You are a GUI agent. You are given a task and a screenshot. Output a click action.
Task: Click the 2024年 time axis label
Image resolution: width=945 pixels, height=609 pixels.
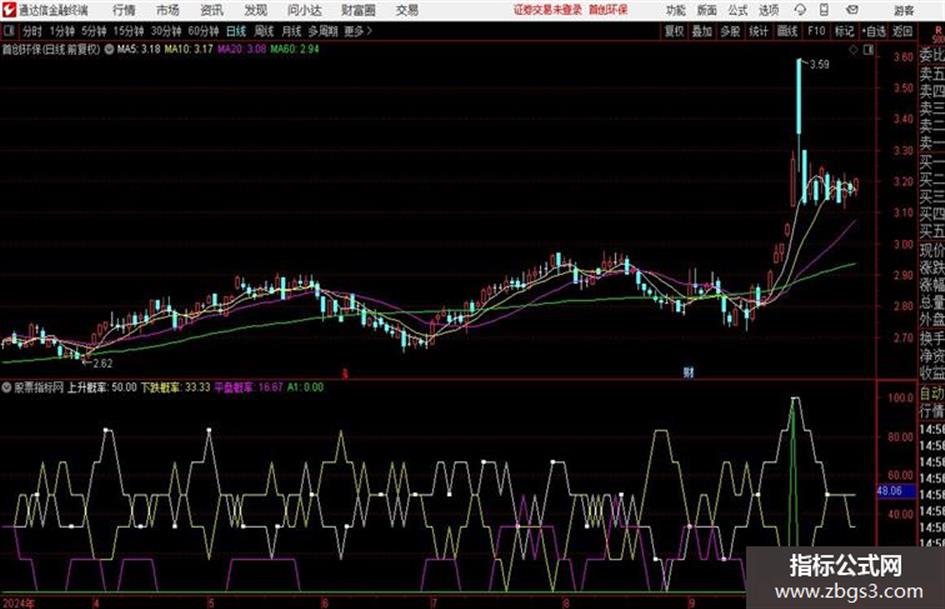19,603
